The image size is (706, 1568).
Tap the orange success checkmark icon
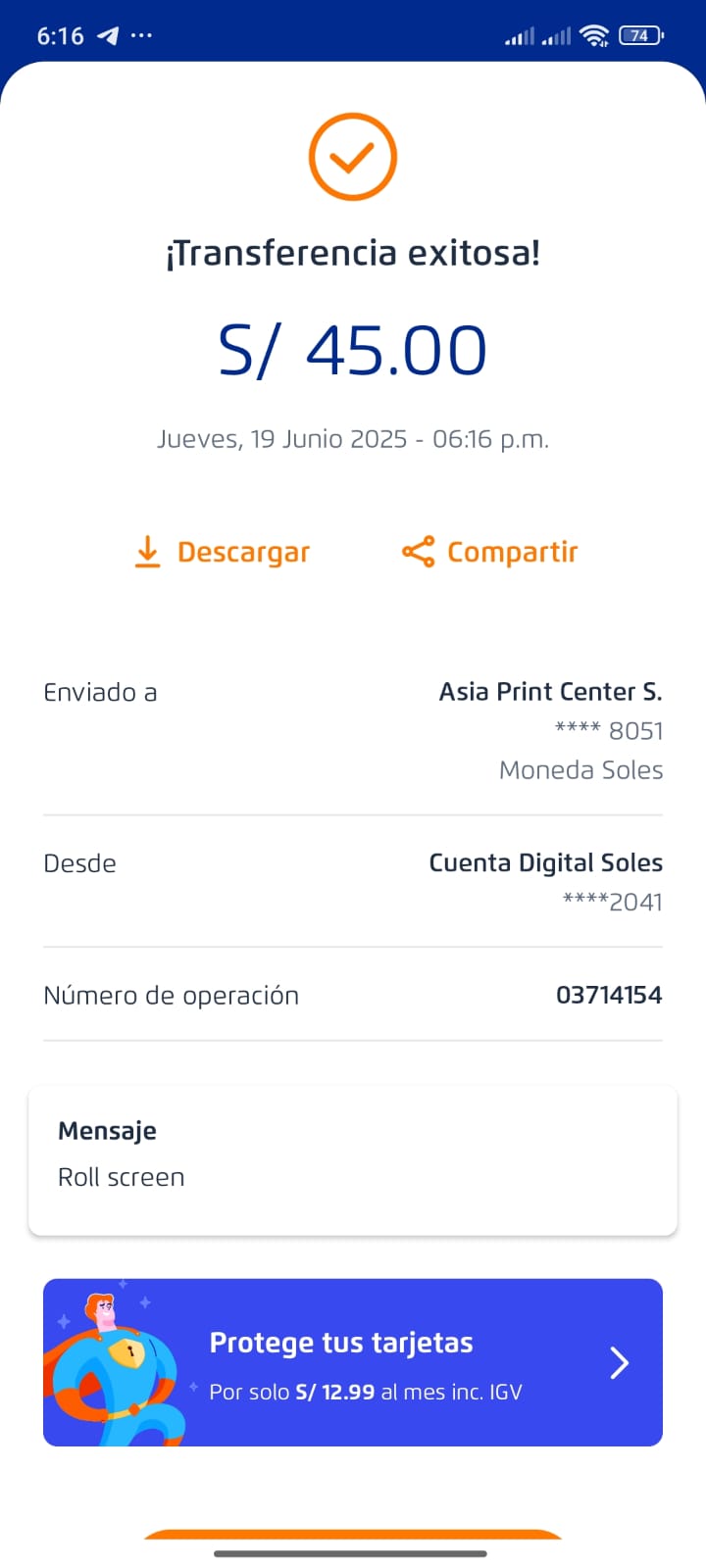pyautogui.click(x=352, y=157)
